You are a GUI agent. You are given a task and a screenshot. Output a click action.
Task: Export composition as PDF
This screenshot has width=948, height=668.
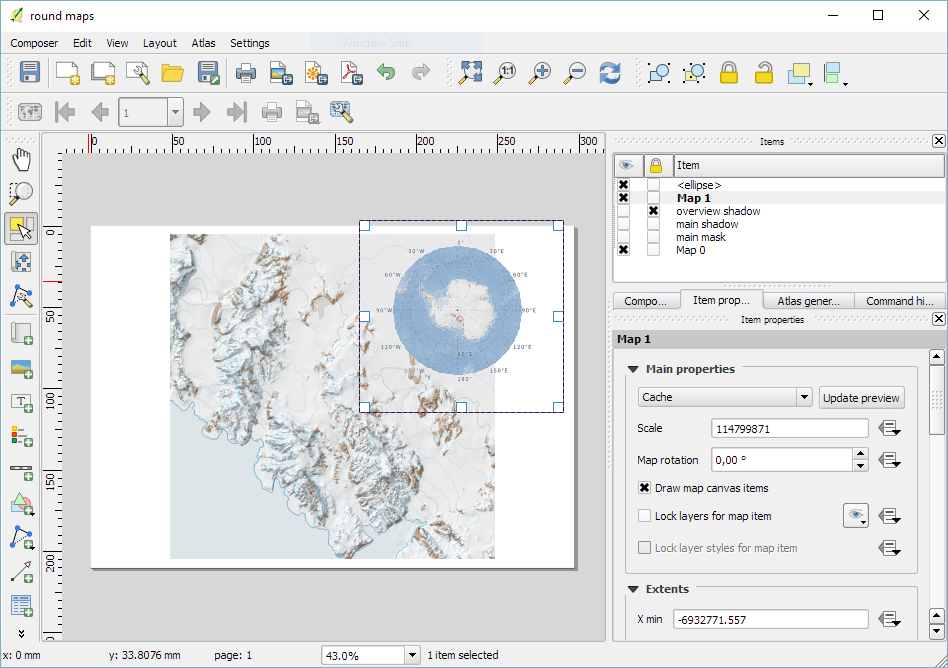(x=350, y=72)
